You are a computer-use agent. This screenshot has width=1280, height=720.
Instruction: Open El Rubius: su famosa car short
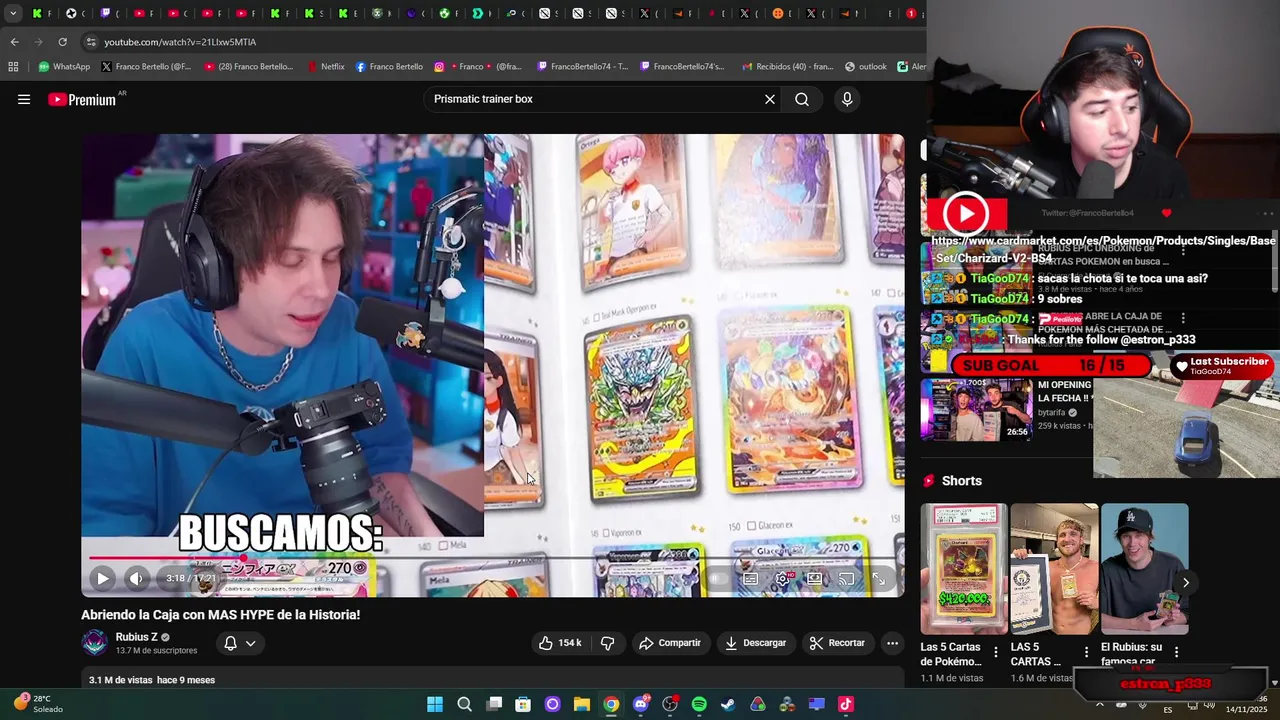(x=1145, y=568)
